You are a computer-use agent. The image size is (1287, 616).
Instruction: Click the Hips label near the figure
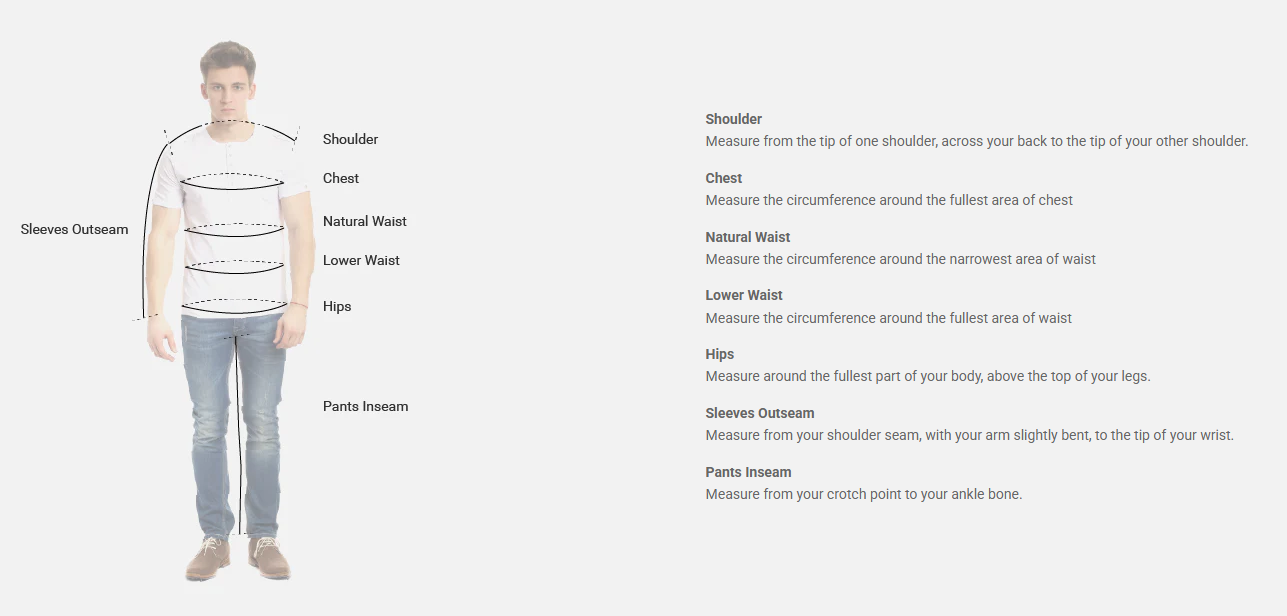click(337, 306)
